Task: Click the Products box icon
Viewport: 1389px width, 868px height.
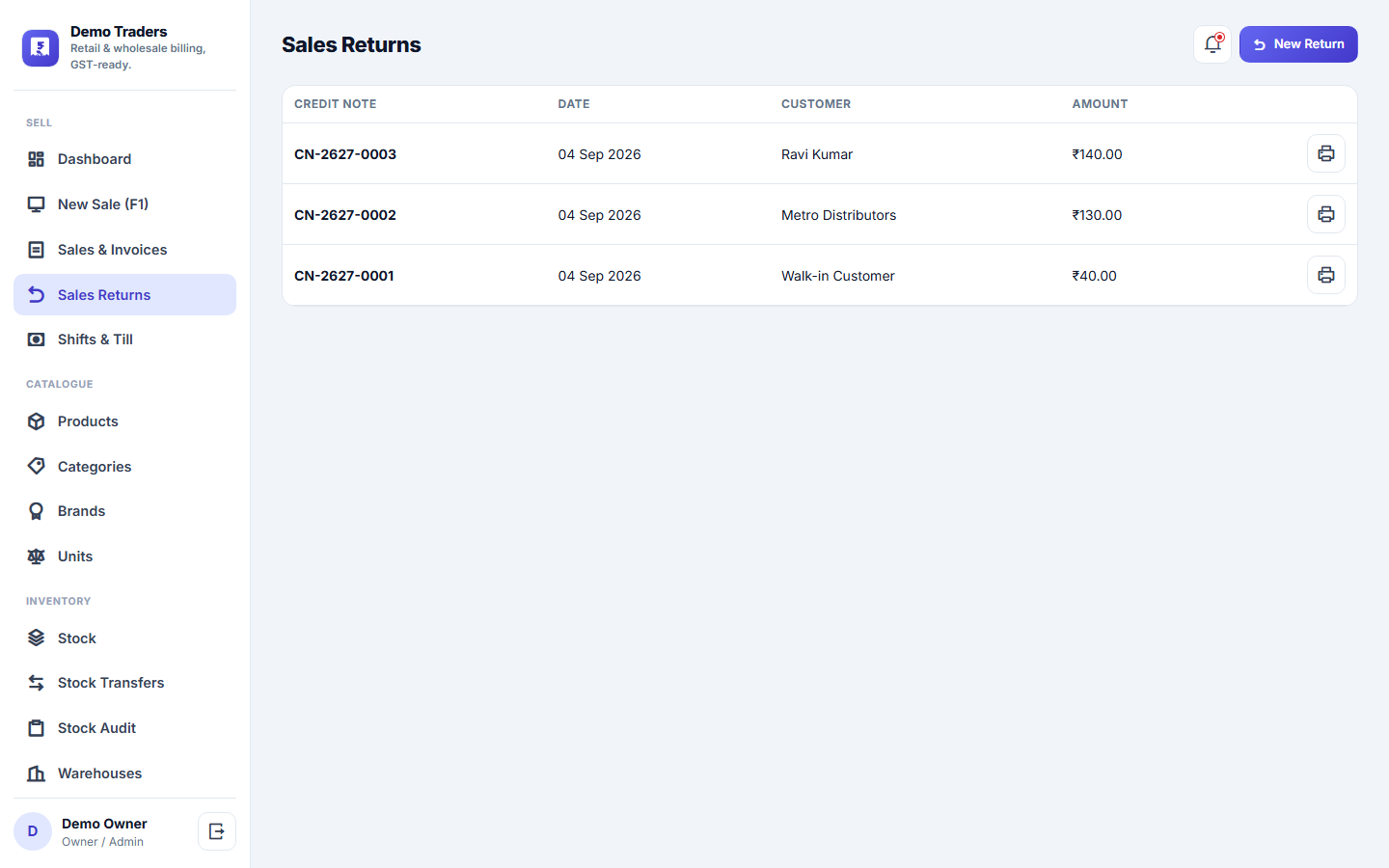Action: [37, 421]
